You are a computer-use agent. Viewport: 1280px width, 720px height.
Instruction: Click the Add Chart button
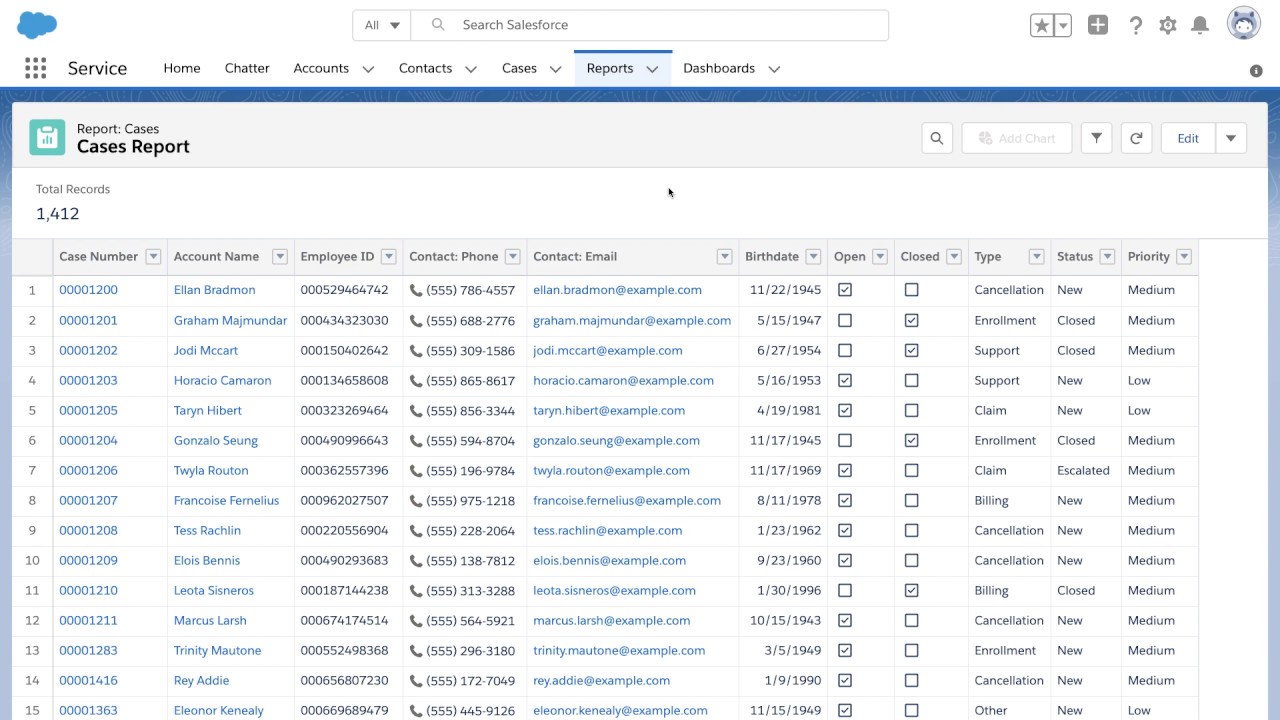click(x=1017, y=138)
